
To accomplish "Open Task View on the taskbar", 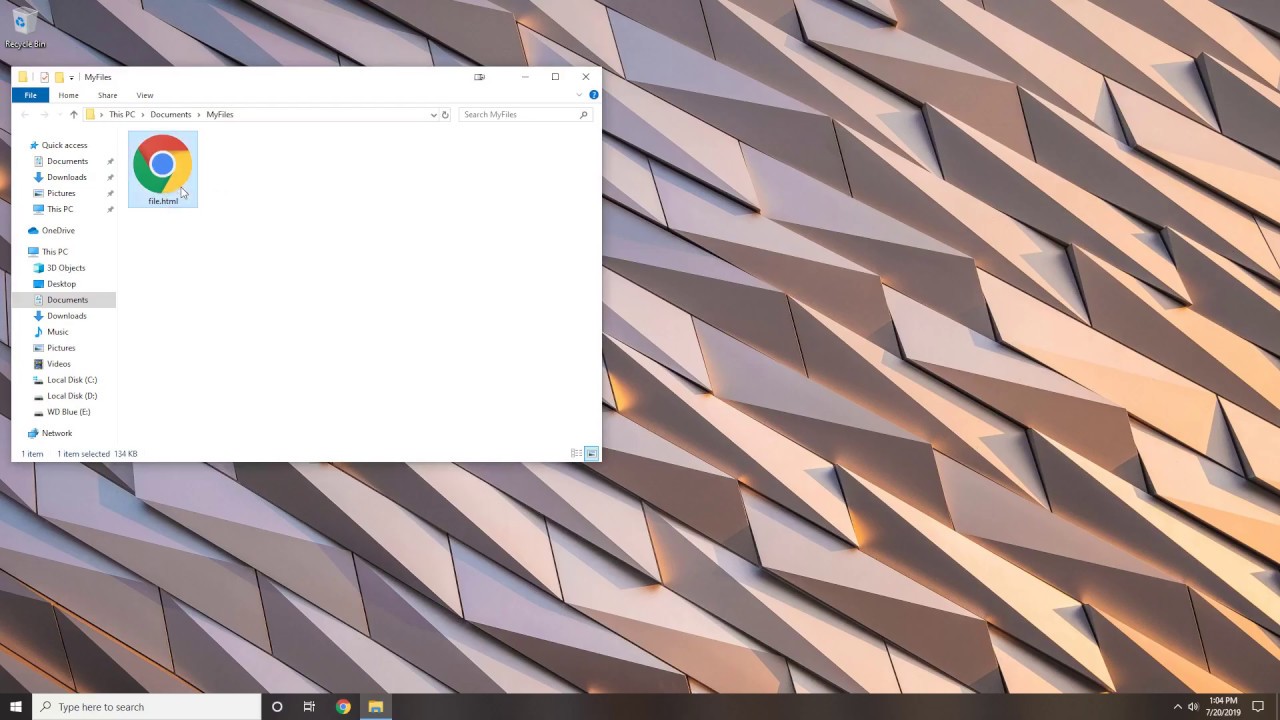I will (309, 707).
